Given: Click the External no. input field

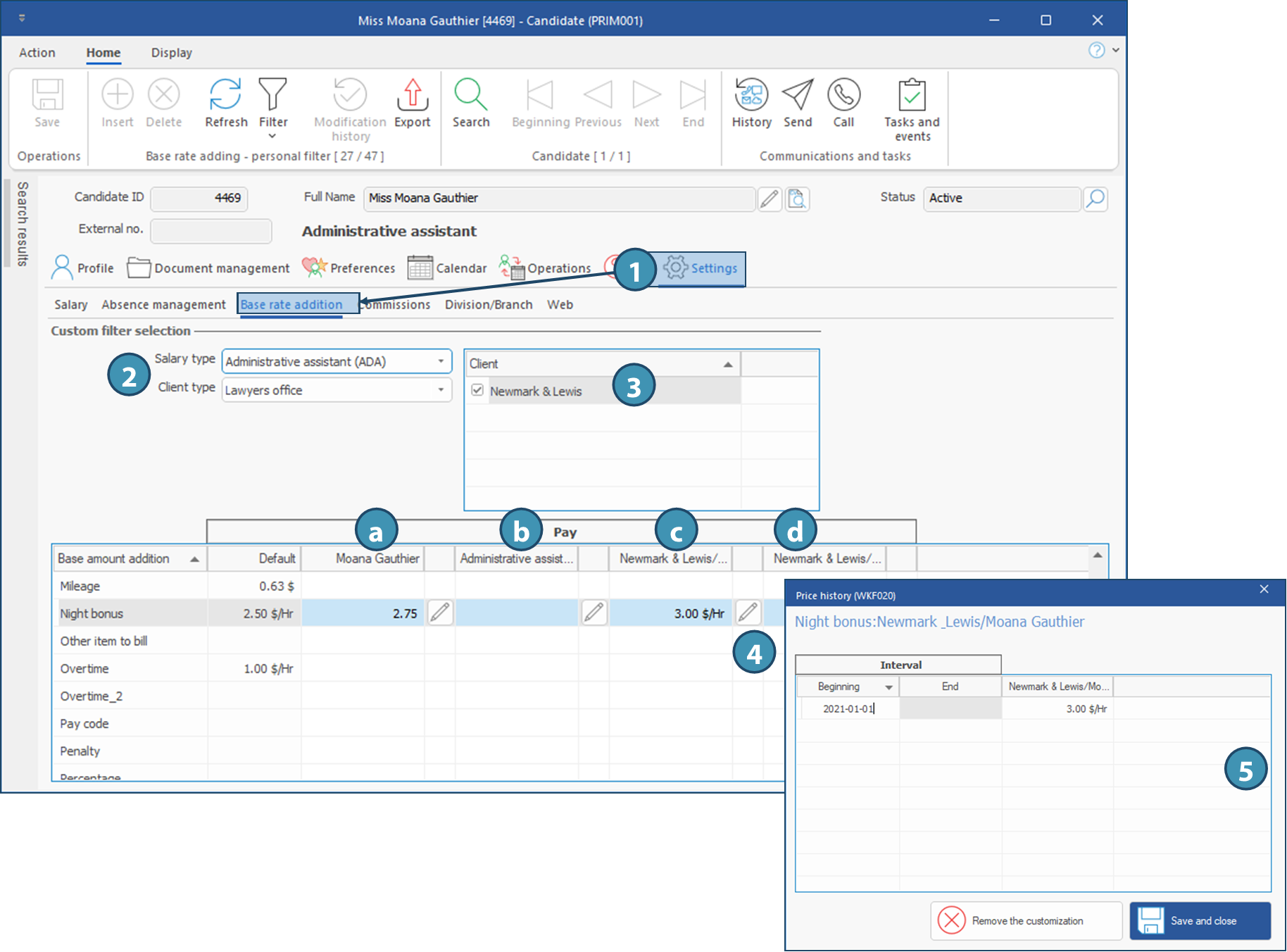Looking at the screenshot, I should point(211,230).
